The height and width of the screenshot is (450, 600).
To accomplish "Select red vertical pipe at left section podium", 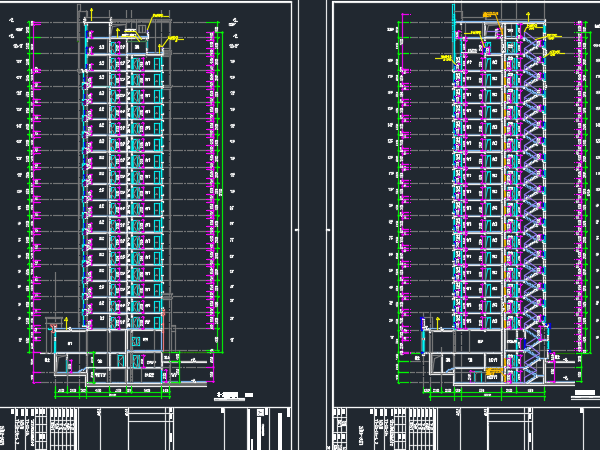I will 164,329.
